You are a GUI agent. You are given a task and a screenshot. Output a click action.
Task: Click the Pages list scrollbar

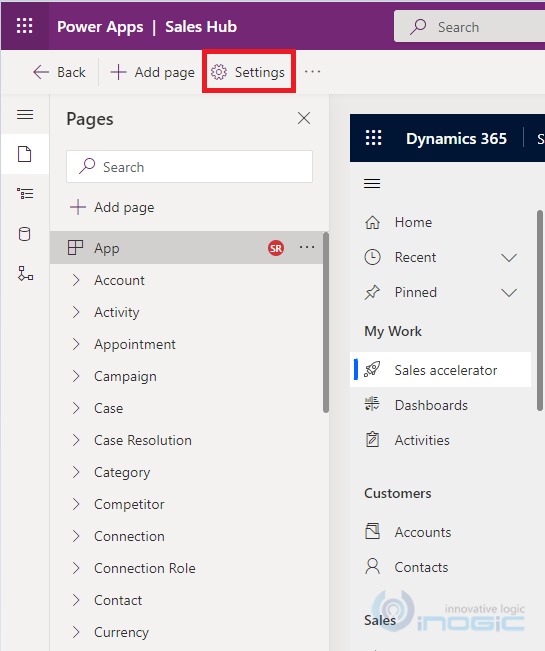tap(326, 323)
